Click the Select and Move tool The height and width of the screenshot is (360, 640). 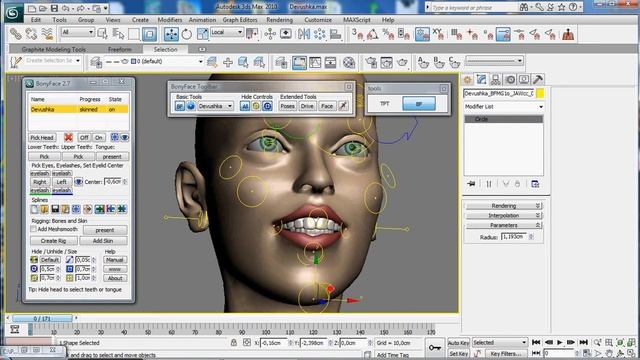pos(171,34)
